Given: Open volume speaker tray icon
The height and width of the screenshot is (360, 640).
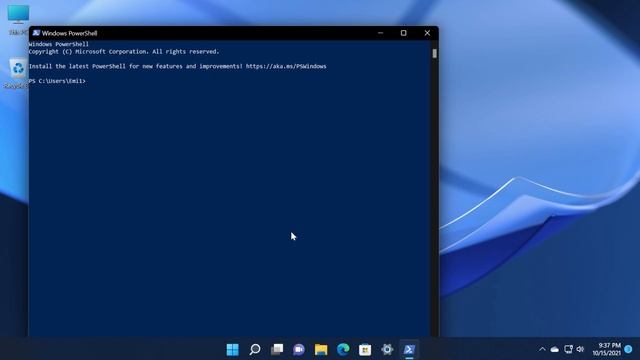Looking at the screenshot, I should coord(580,349).
